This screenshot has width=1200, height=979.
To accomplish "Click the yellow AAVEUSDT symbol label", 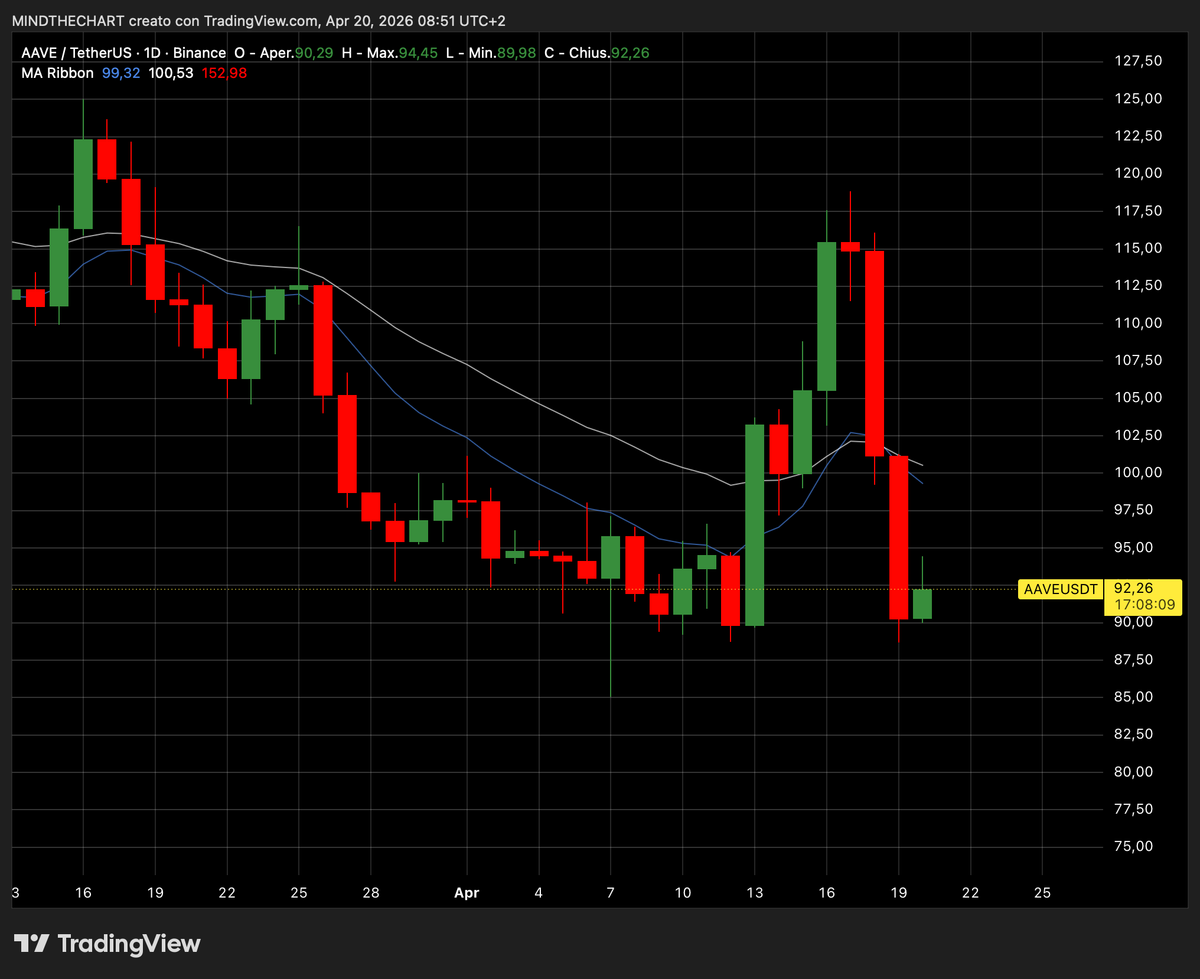I will tap(1061, 589).
